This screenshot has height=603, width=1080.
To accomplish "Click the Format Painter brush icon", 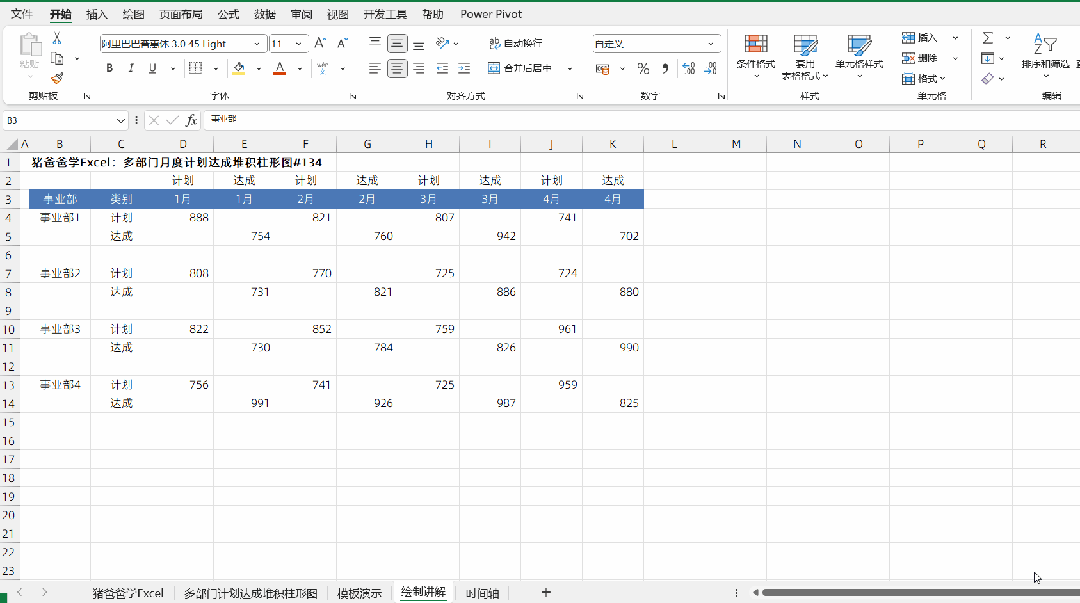I will click(57, 78).
